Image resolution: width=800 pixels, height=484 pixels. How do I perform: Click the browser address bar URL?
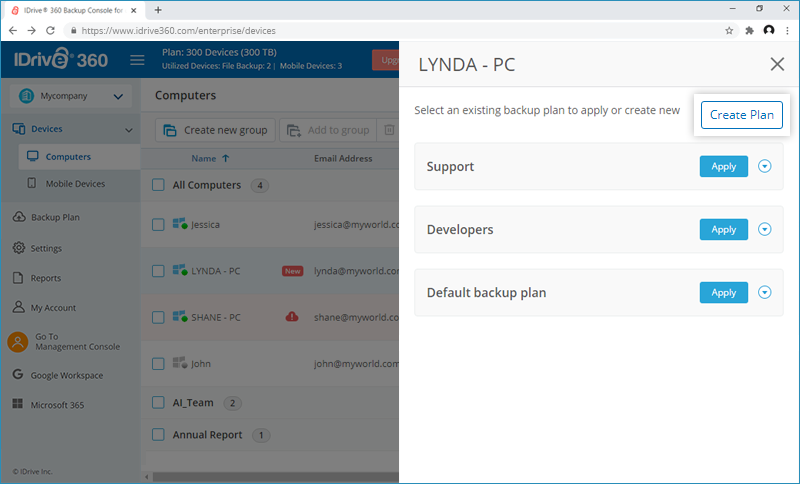[x=179, y=31]
